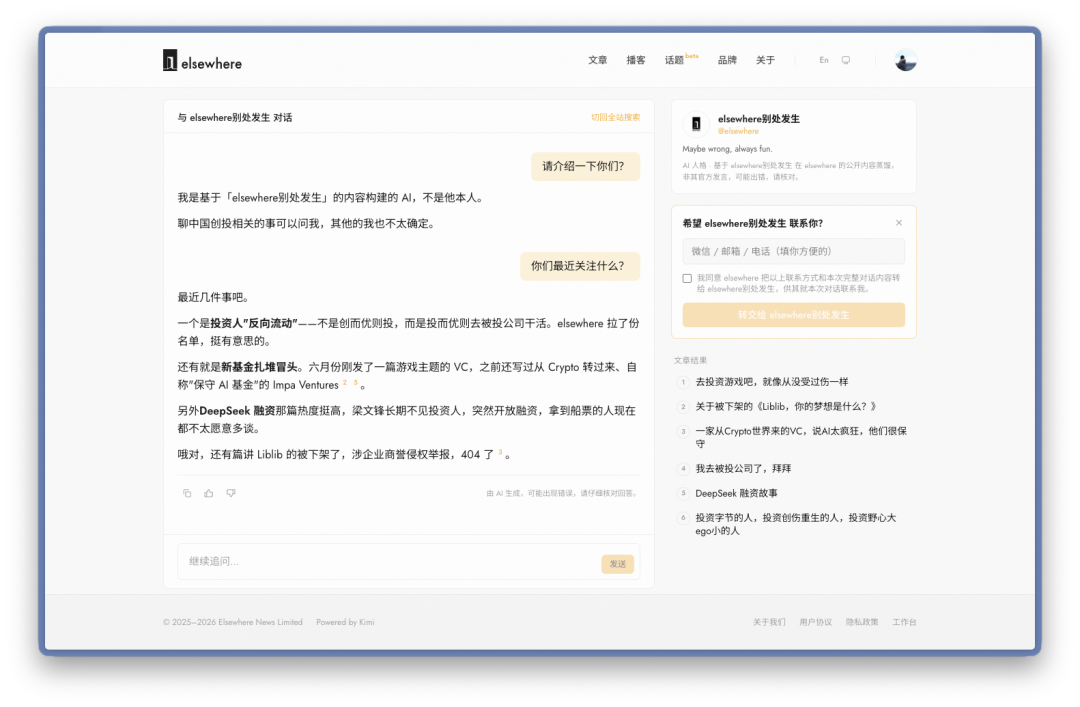Image resolution: width=1080 pixels, height=707 pixels.
Task: Close the 希望联系你 contact card
Action: click(899, 223)
